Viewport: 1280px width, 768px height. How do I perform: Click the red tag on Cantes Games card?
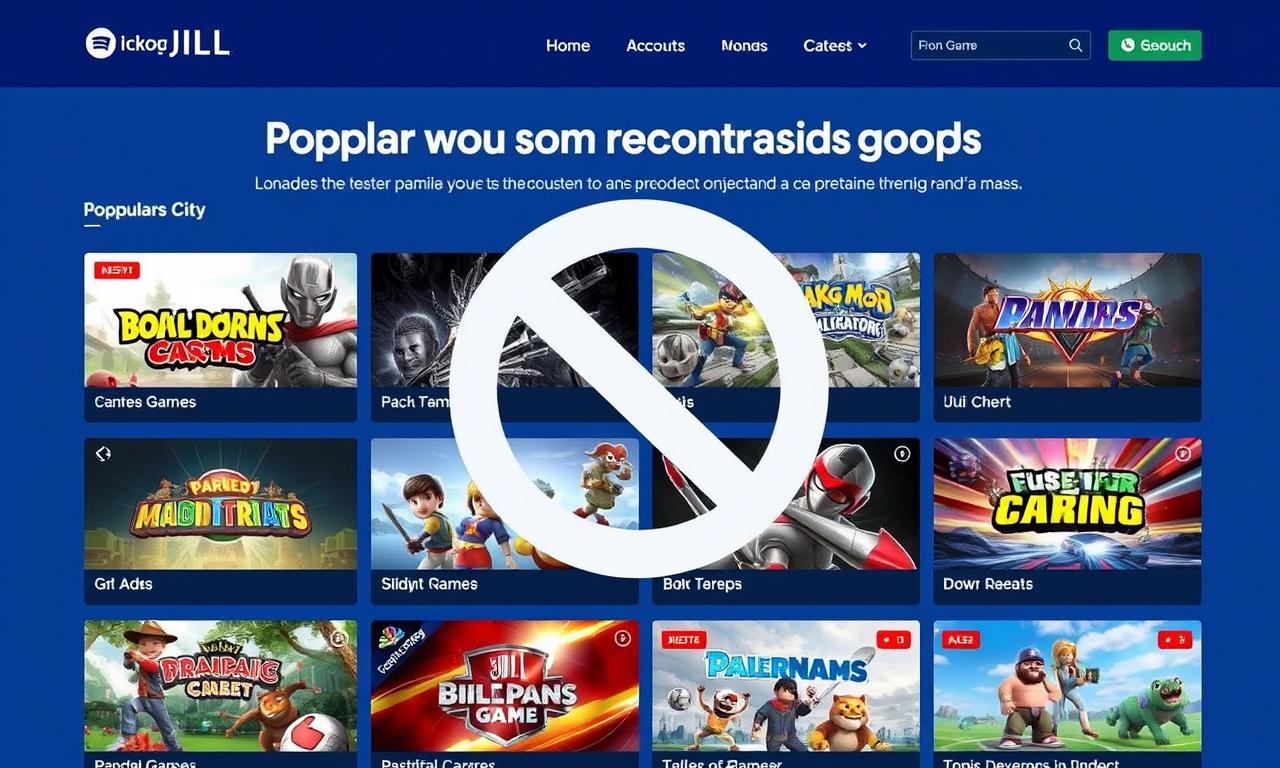pos(117,270)
